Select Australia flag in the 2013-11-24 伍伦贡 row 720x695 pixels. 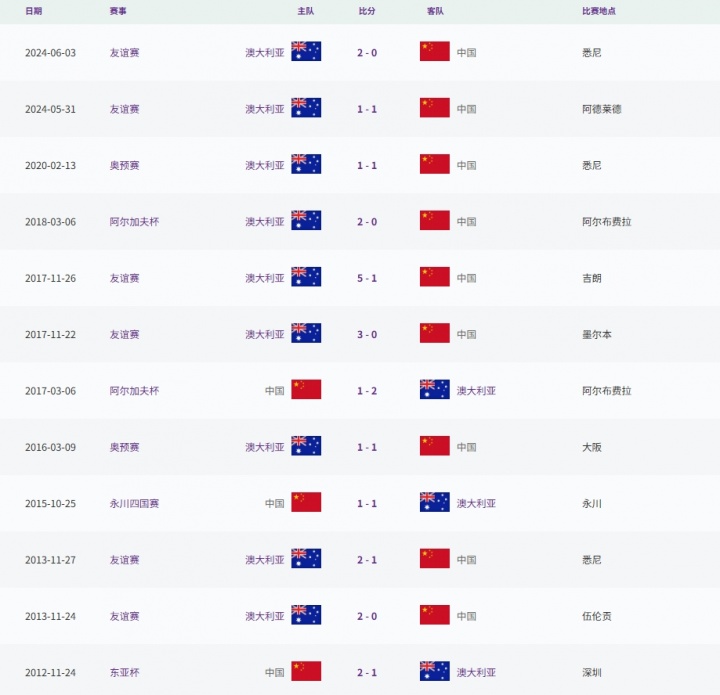(x=306, y=616)
